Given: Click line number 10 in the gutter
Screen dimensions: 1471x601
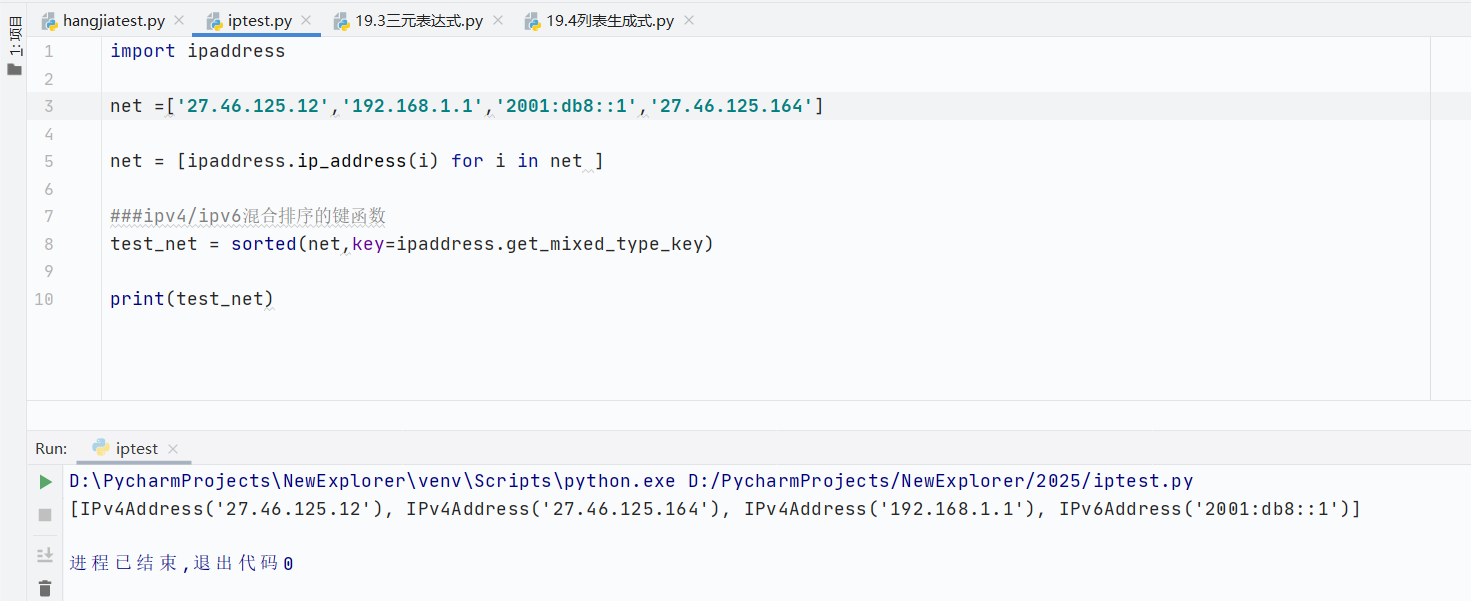Looking at the screenshot, I should pos(44,299).
